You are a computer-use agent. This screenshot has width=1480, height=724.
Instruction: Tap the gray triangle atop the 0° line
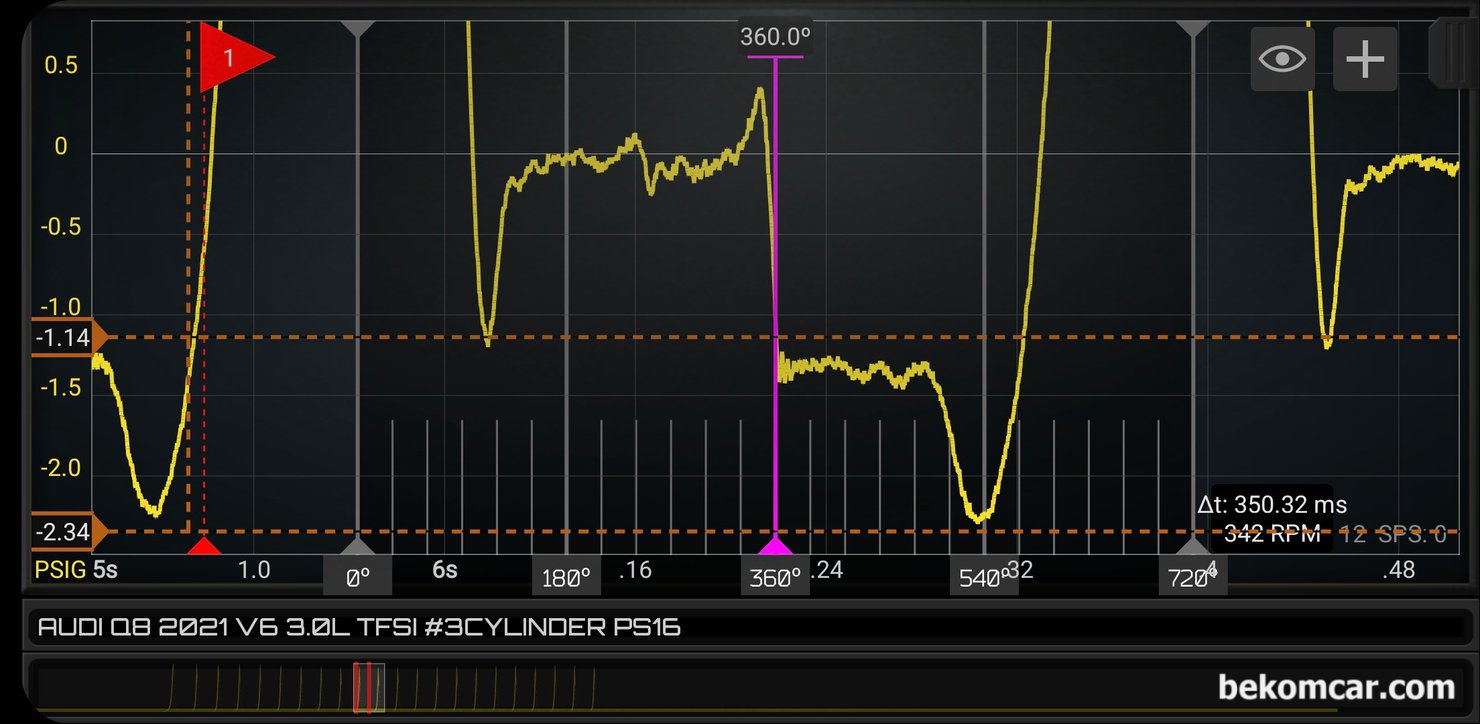(x=358, y=29)
